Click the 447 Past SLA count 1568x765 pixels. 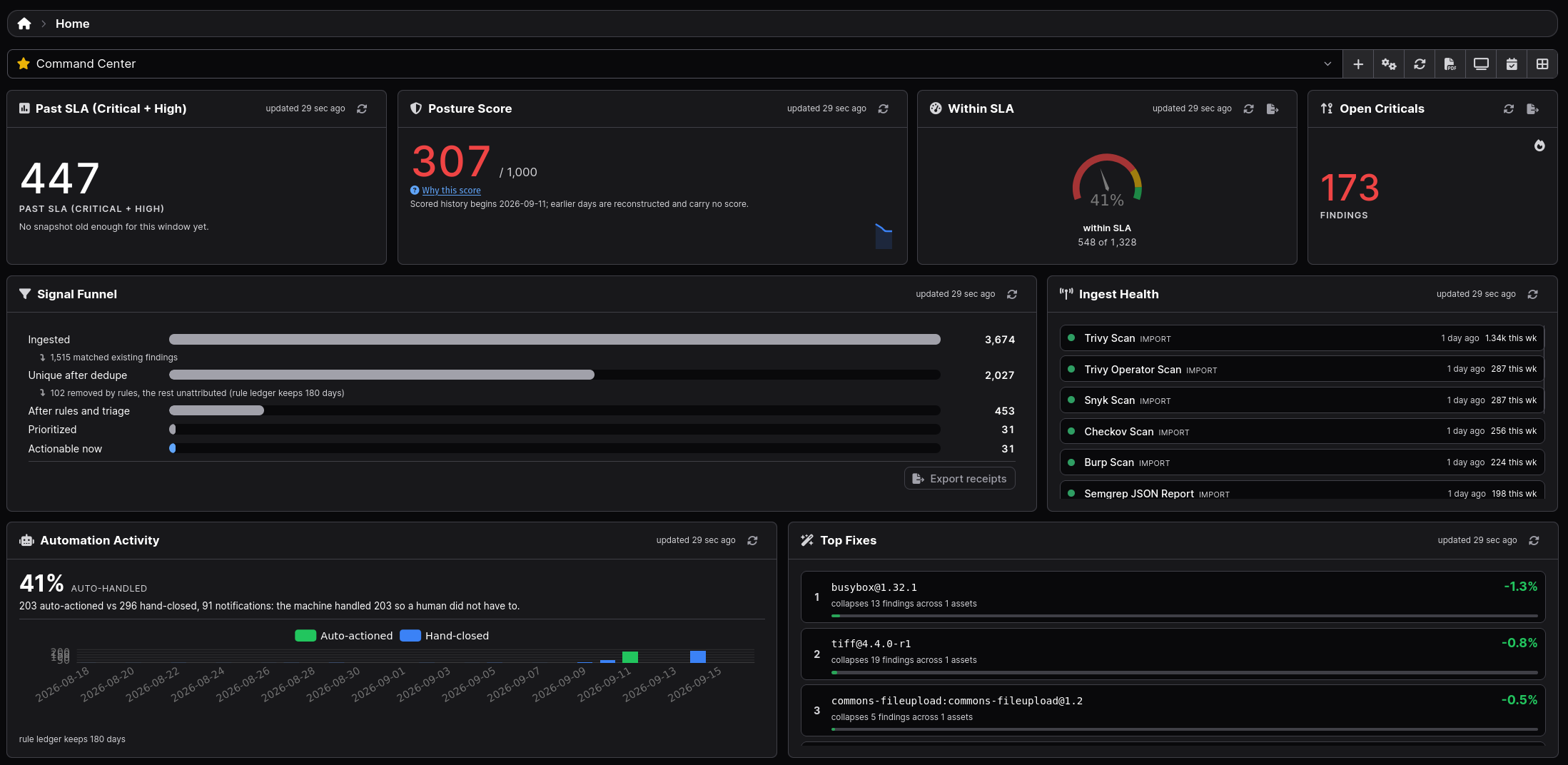tap(60, 178)
